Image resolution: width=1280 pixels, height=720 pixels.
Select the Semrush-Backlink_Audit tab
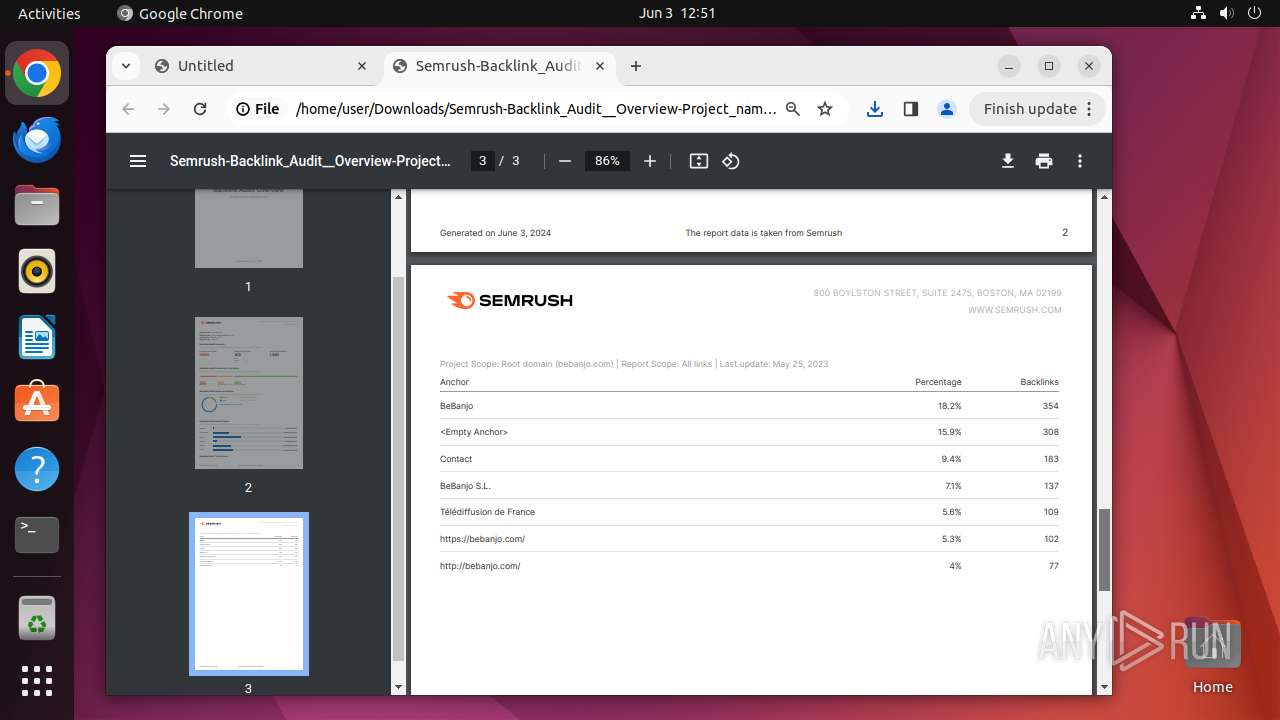click(499, 66)
